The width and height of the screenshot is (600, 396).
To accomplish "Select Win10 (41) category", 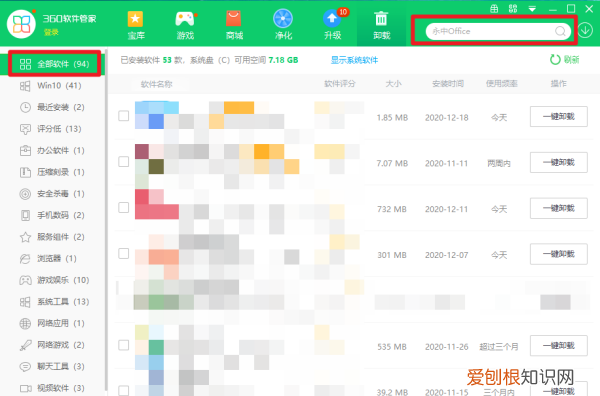I will (x=52, y=86).
